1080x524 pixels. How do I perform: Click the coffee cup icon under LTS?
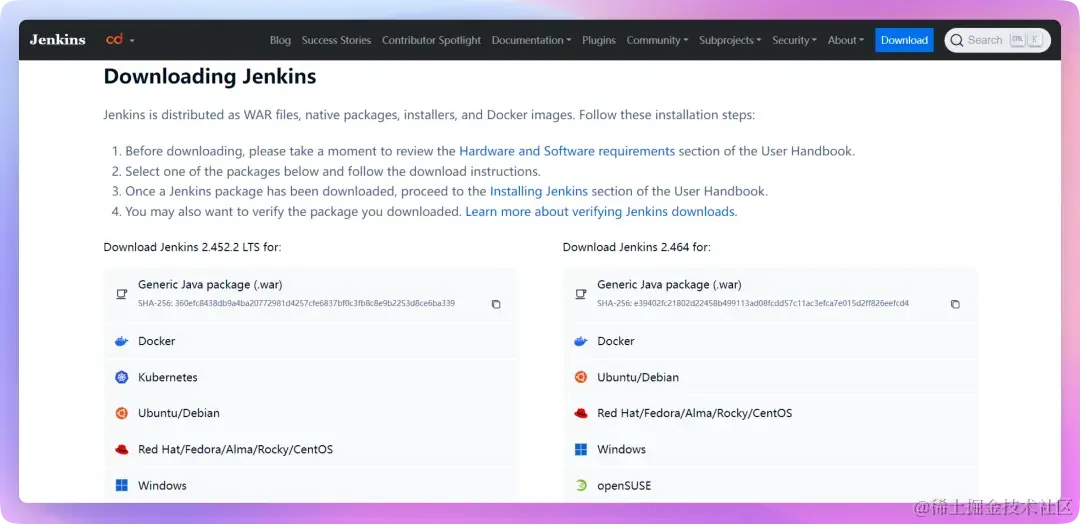(x=121, y=294)
